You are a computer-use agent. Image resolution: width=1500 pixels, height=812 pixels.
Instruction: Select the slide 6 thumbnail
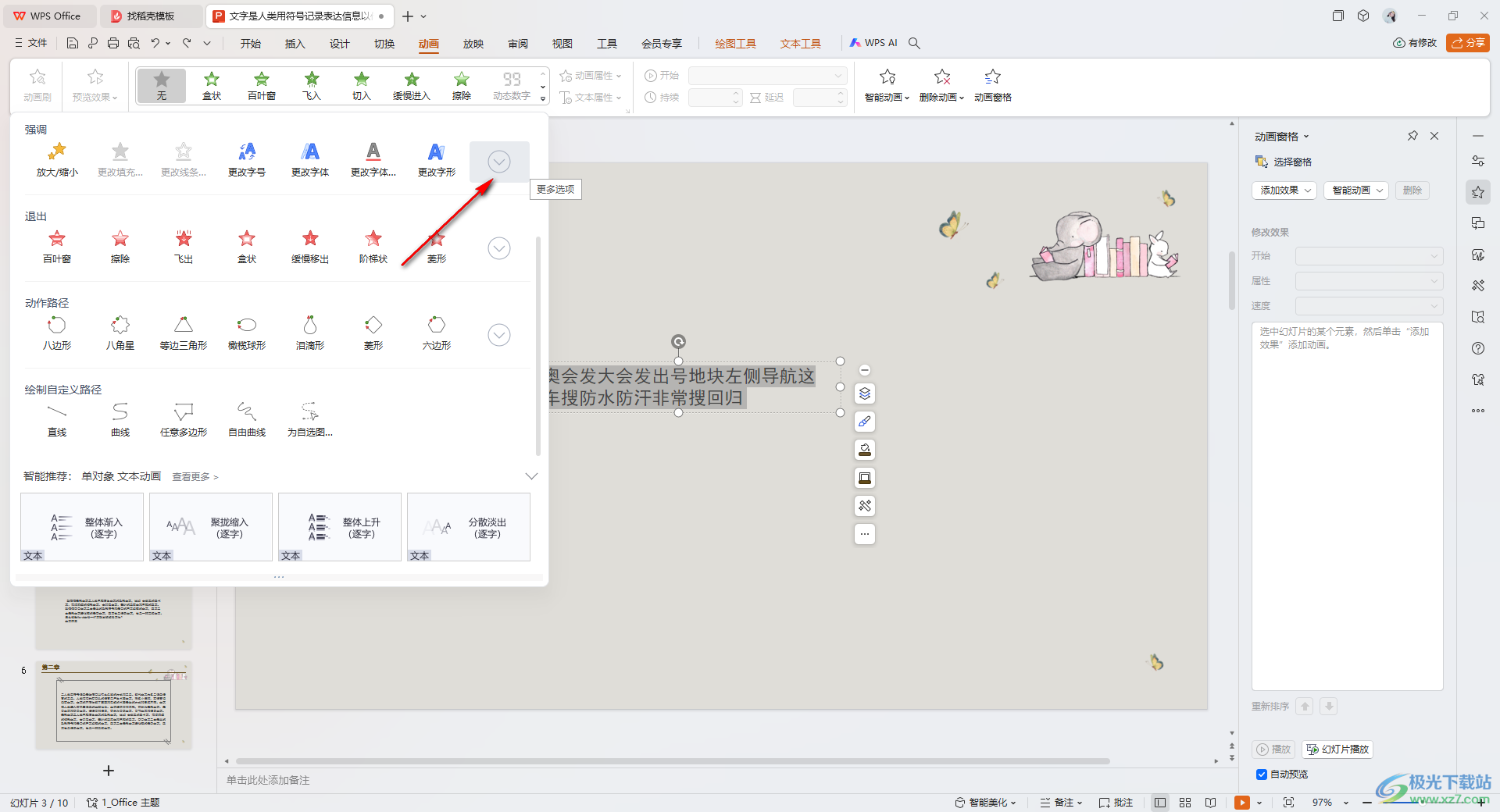point(114,707)
